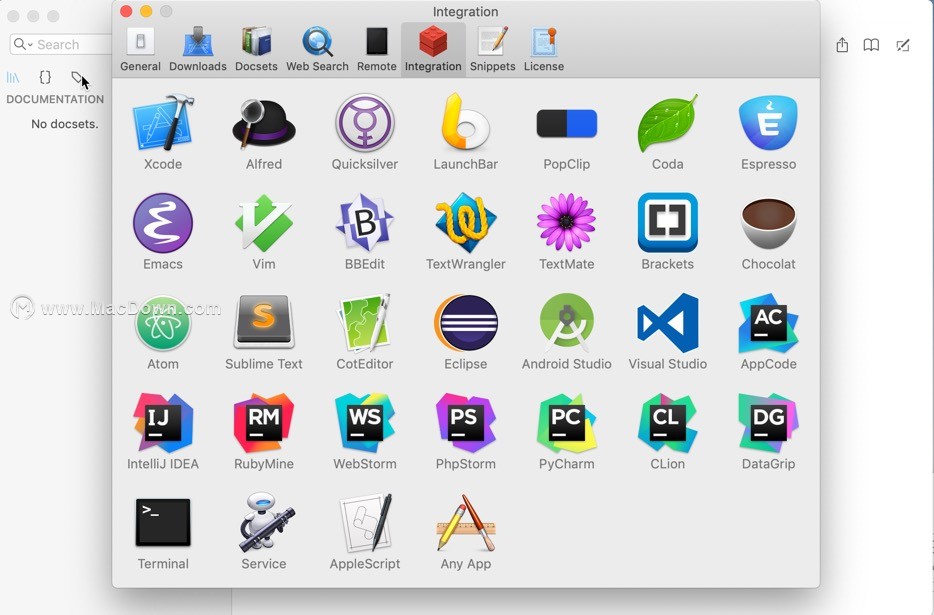Open LaunchBar integration settings
The width and height of the screenshot is (934, 615).
(x=466, y=122)
